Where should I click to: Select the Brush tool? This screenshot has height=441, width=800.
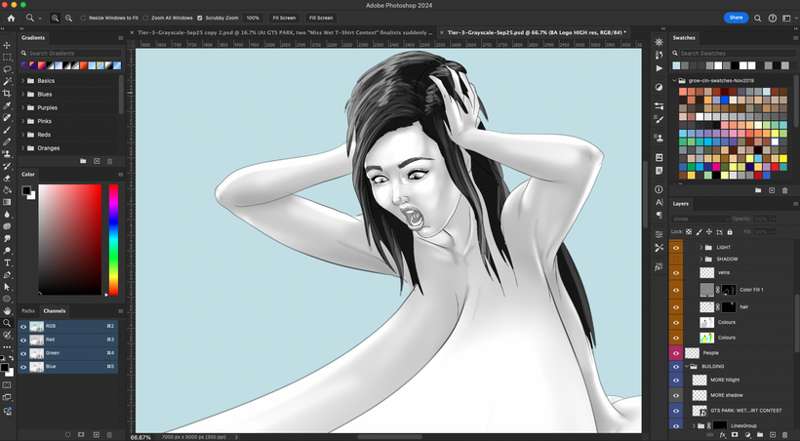(7, 130)
